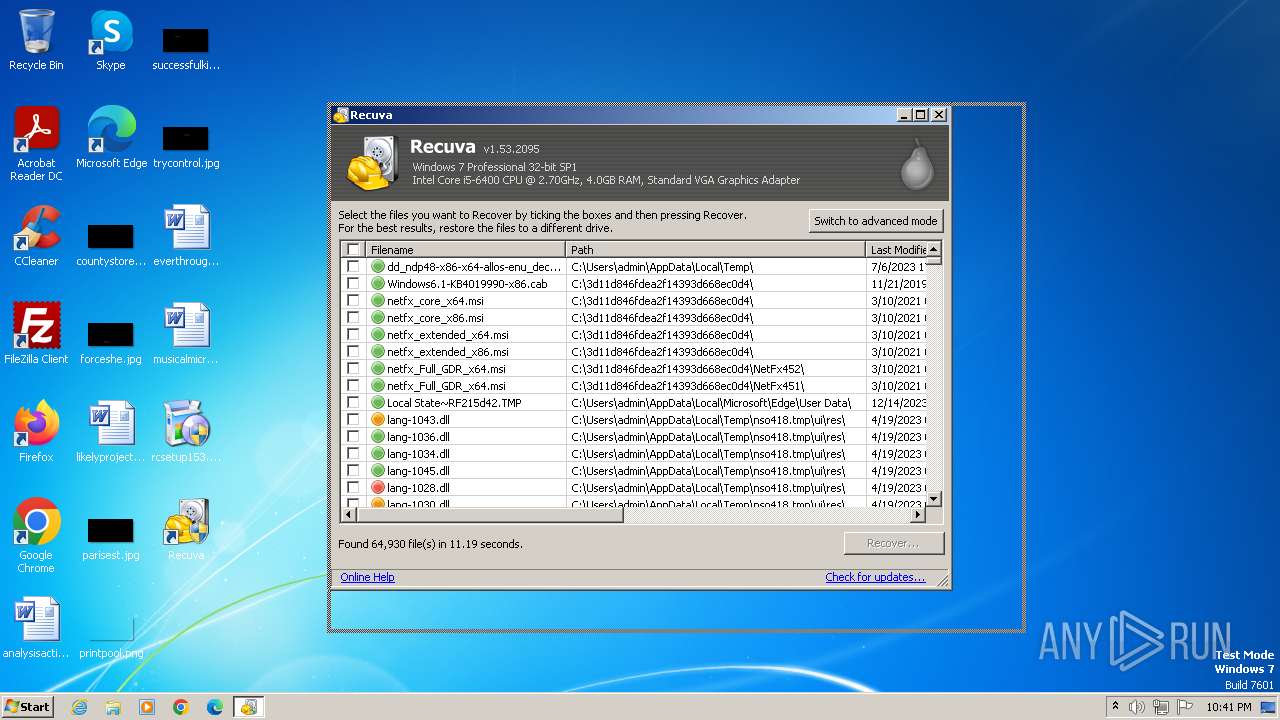
Task: Click the taskbar clock showing 10:41 PM
Action: tap(1228, 707)
